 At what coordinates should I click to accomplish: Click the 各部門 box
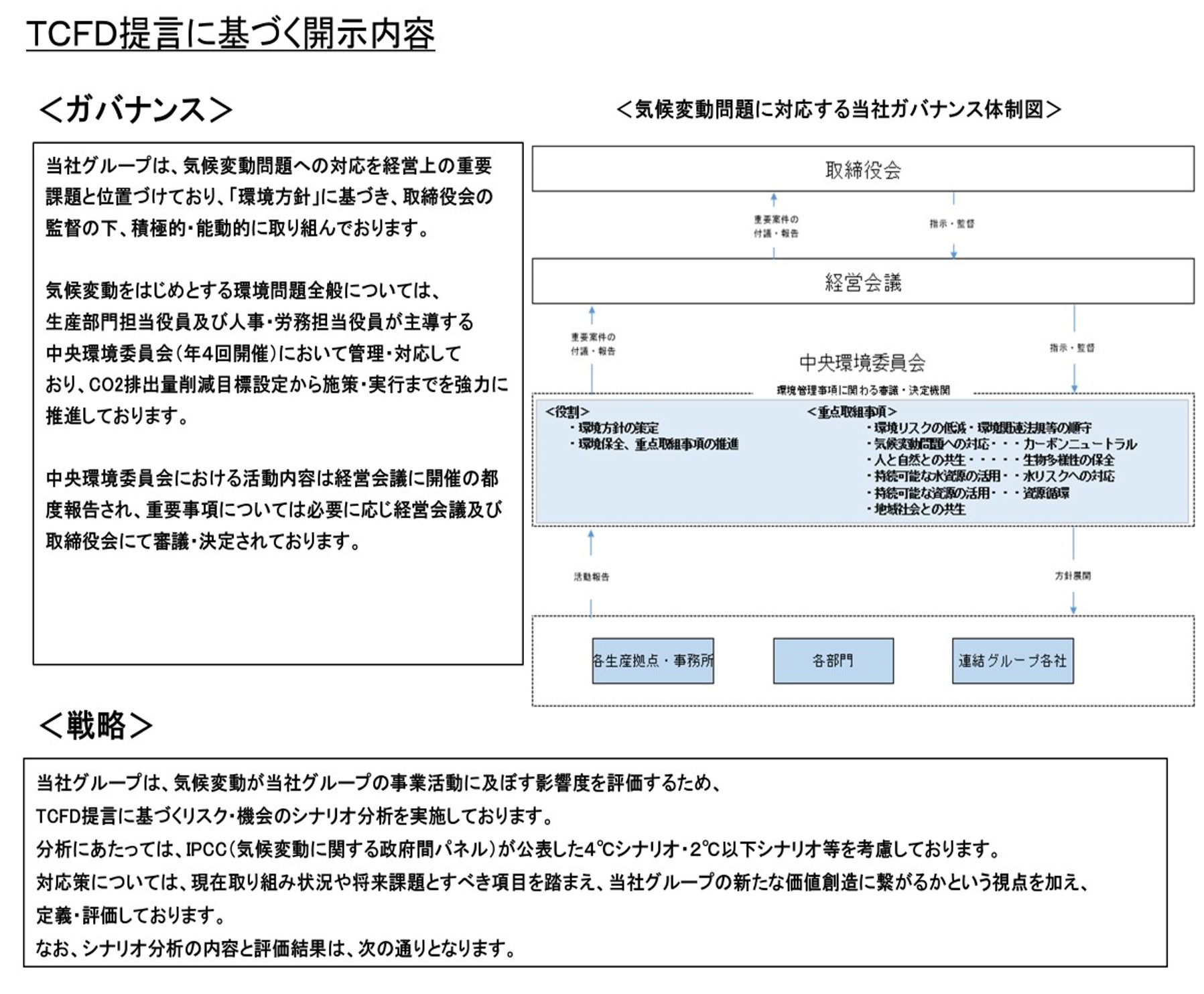pos(833,661)
